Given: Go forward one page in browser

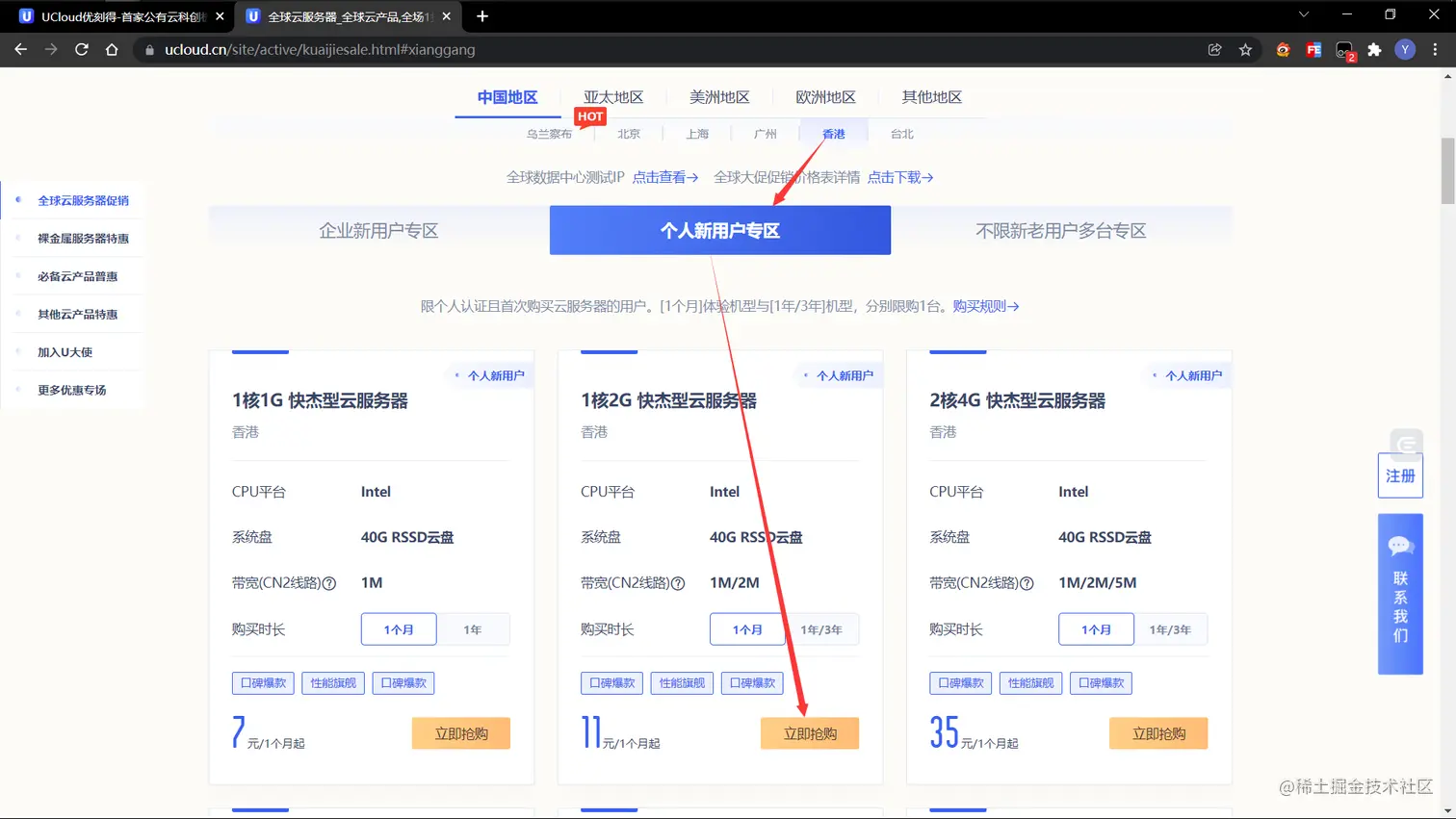Looking at the screenshot, I should pos(51,49).
